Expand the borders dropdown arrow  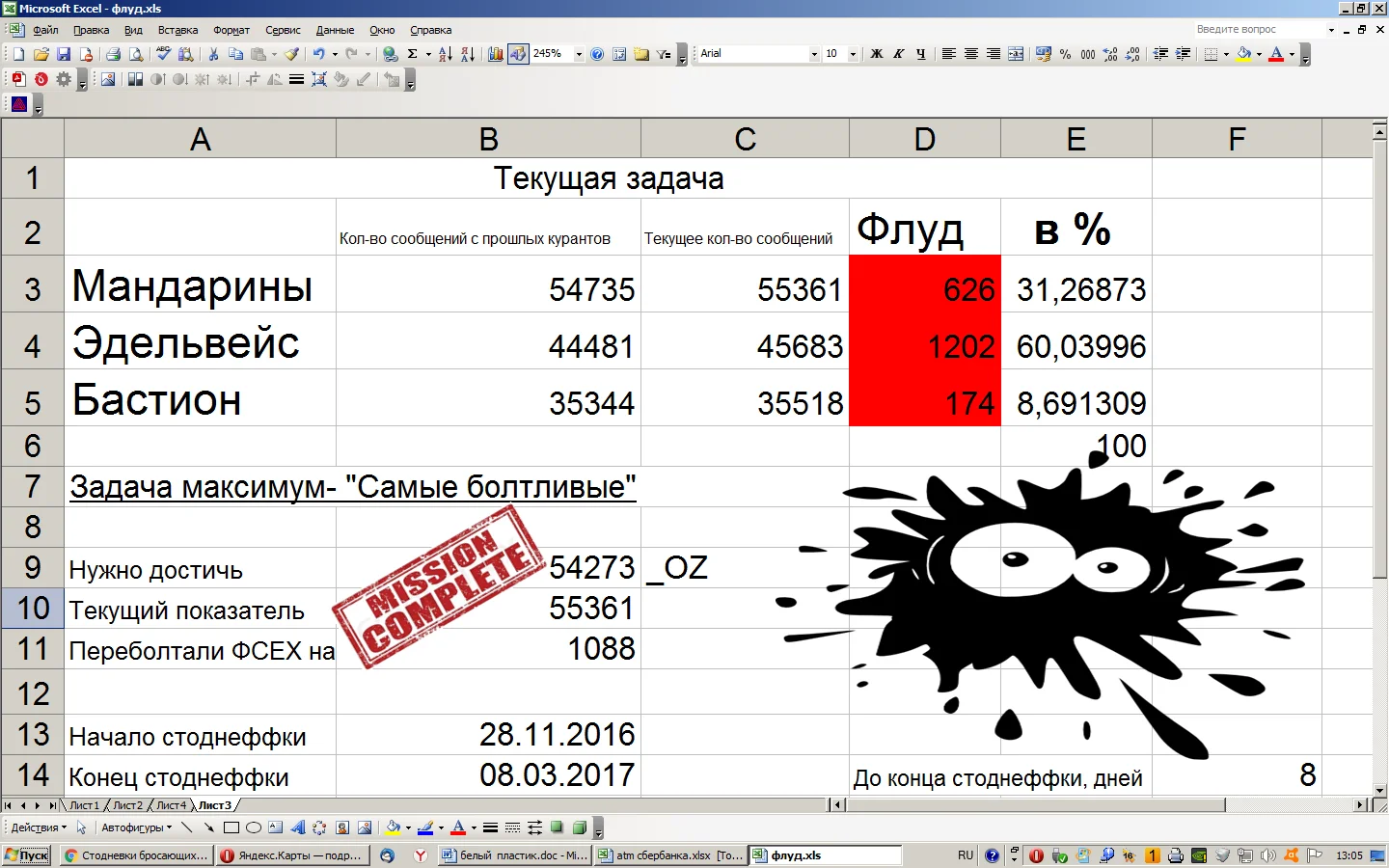[x=1226, y=54]
